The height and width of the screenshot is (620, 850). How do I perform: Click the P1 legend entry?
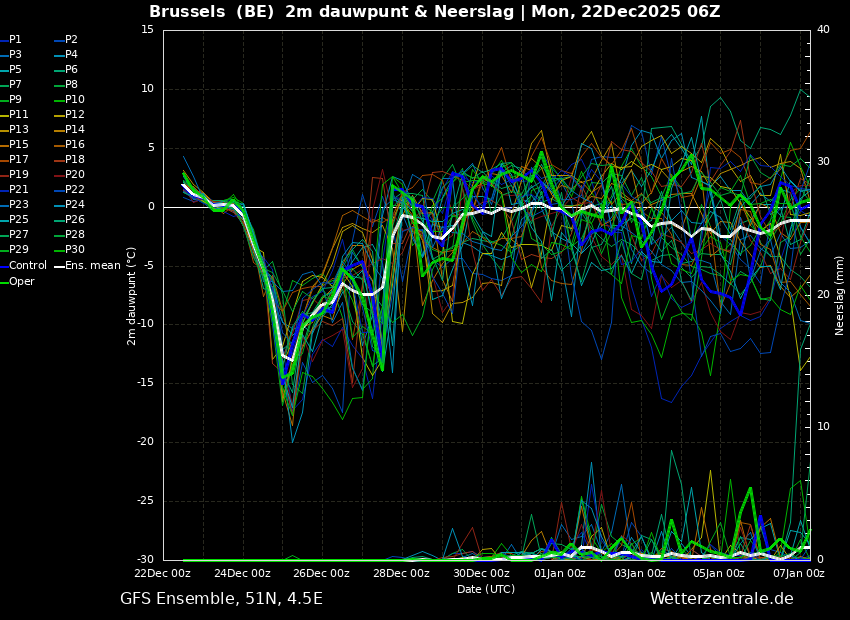click(11, 40)
